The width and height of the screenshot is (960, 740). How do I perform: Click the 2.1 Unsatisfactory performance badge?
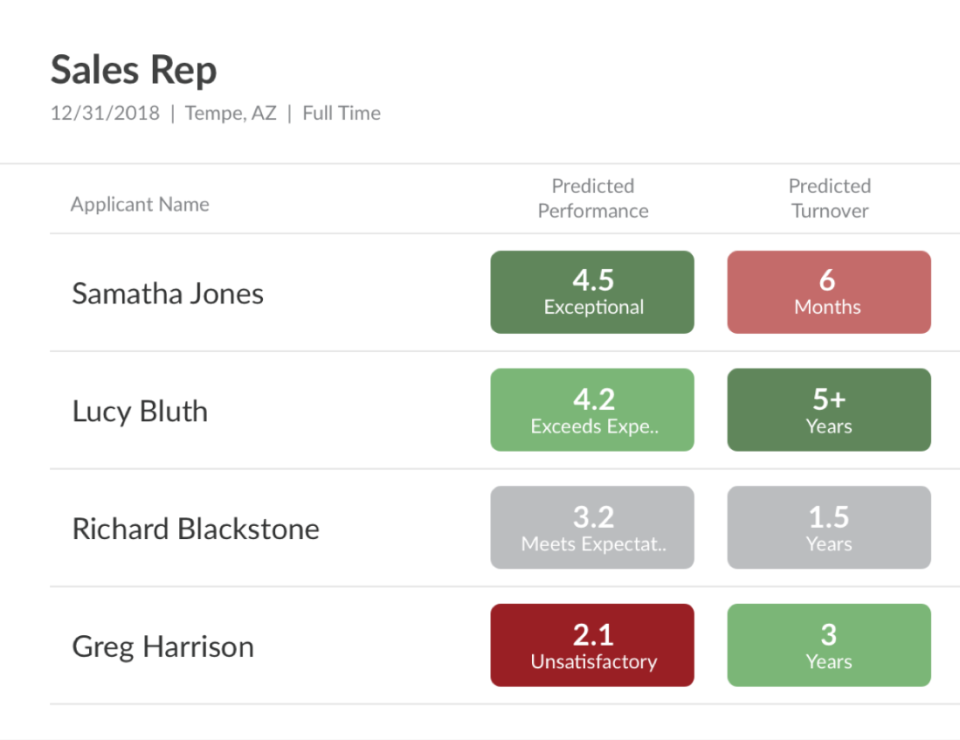coord(592,645)
